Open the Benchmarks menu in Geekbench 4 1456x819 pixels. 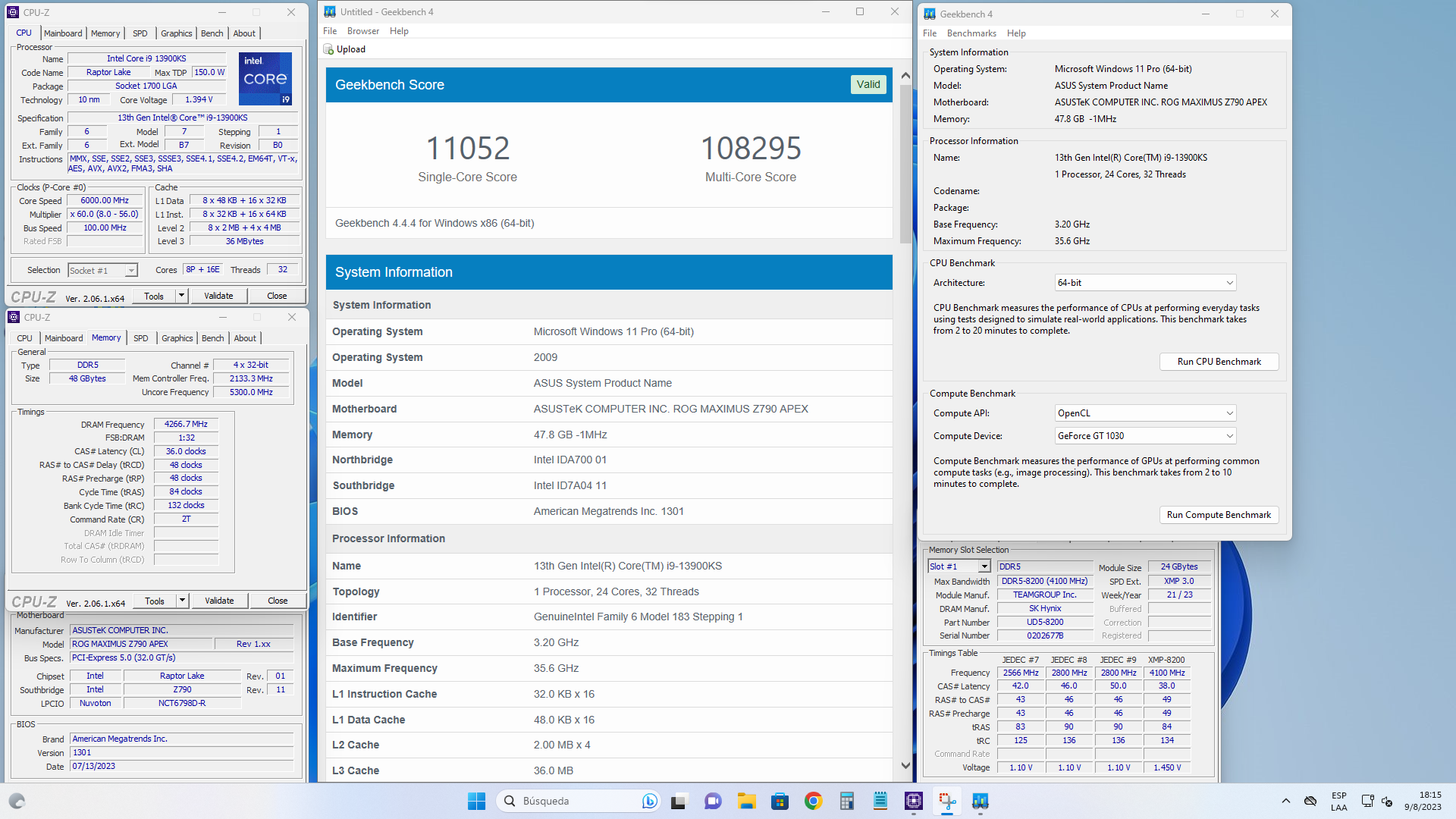pyautogui.click(x=971, y=33)
